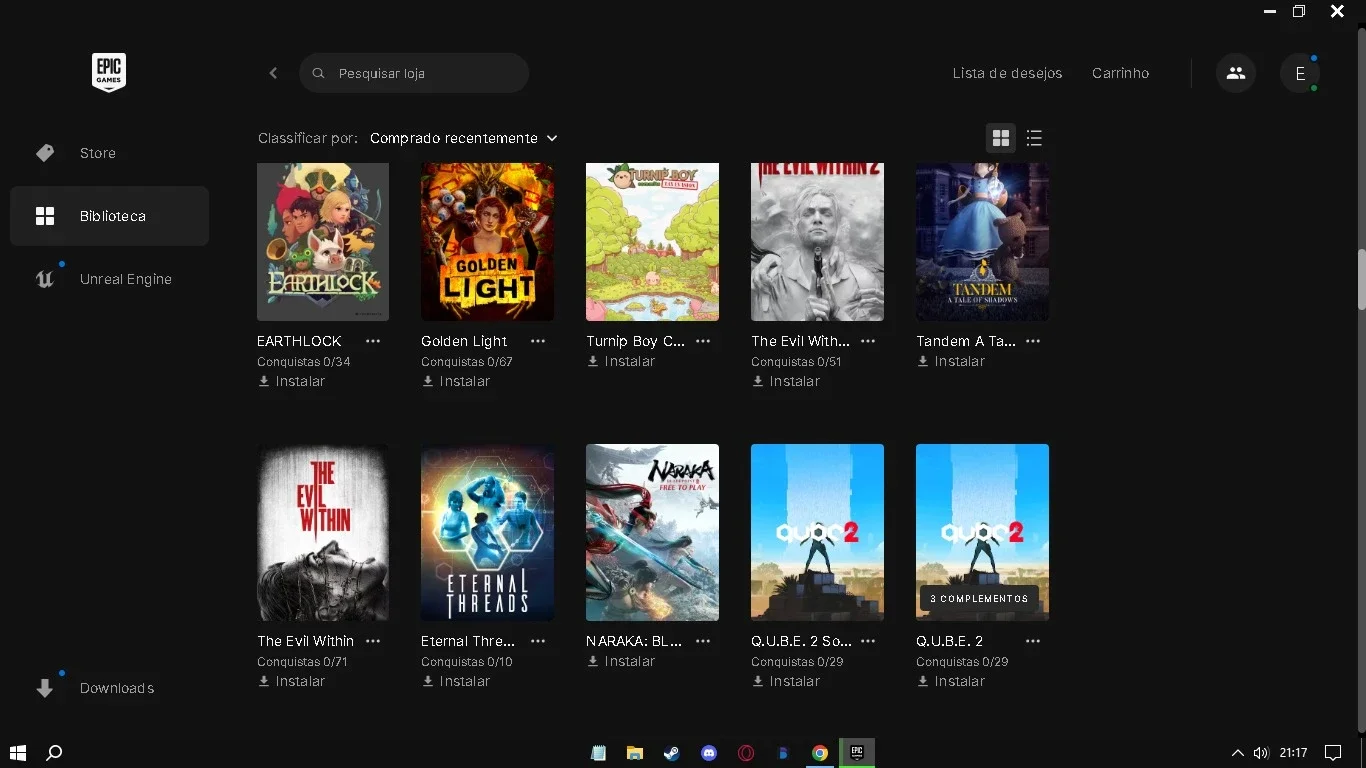Open the friends list icon
This screenshot has height=768, width=1366.
[1236, 73]
